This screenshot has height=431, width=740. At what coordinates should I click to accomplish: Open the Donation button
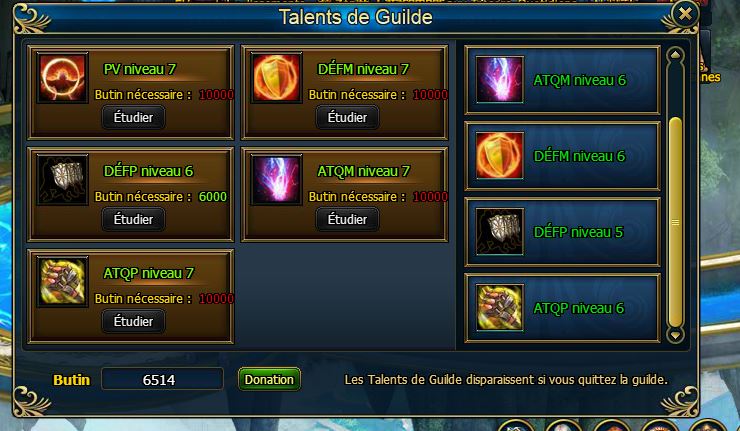(269, 380)
